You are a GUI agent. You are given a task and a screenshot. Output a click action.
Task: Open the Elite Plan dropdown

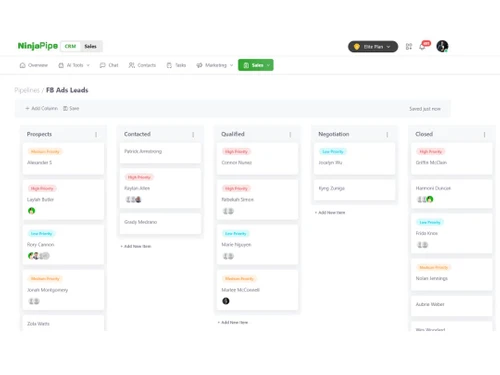pos(373,47)
